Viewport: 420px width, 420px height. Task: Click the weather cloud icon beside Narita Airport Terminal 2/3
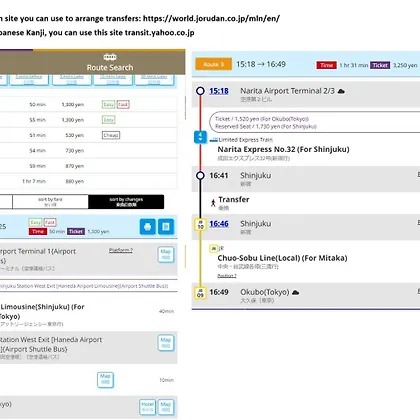341,91
